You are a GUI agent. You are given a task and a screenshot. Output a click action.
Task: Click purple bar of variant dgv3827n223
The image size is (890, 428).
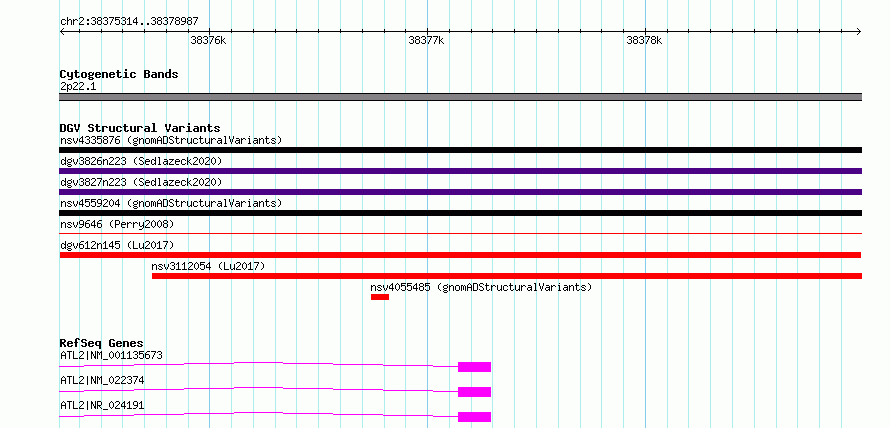pyautogui.click(x=460, y=192)
